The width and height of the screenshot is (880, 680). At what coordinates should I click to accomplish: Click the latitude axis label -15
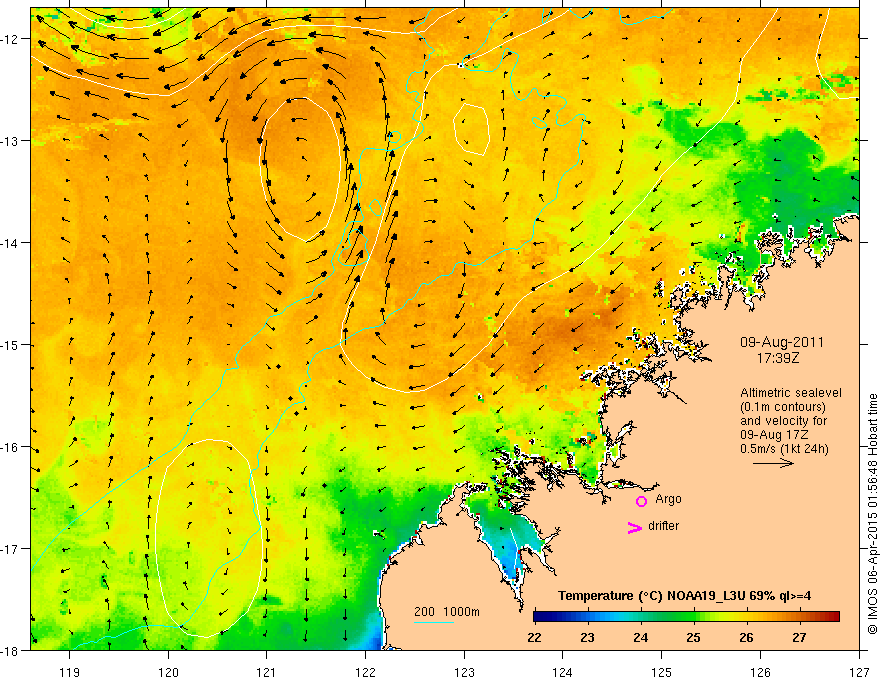coord(11,345)
